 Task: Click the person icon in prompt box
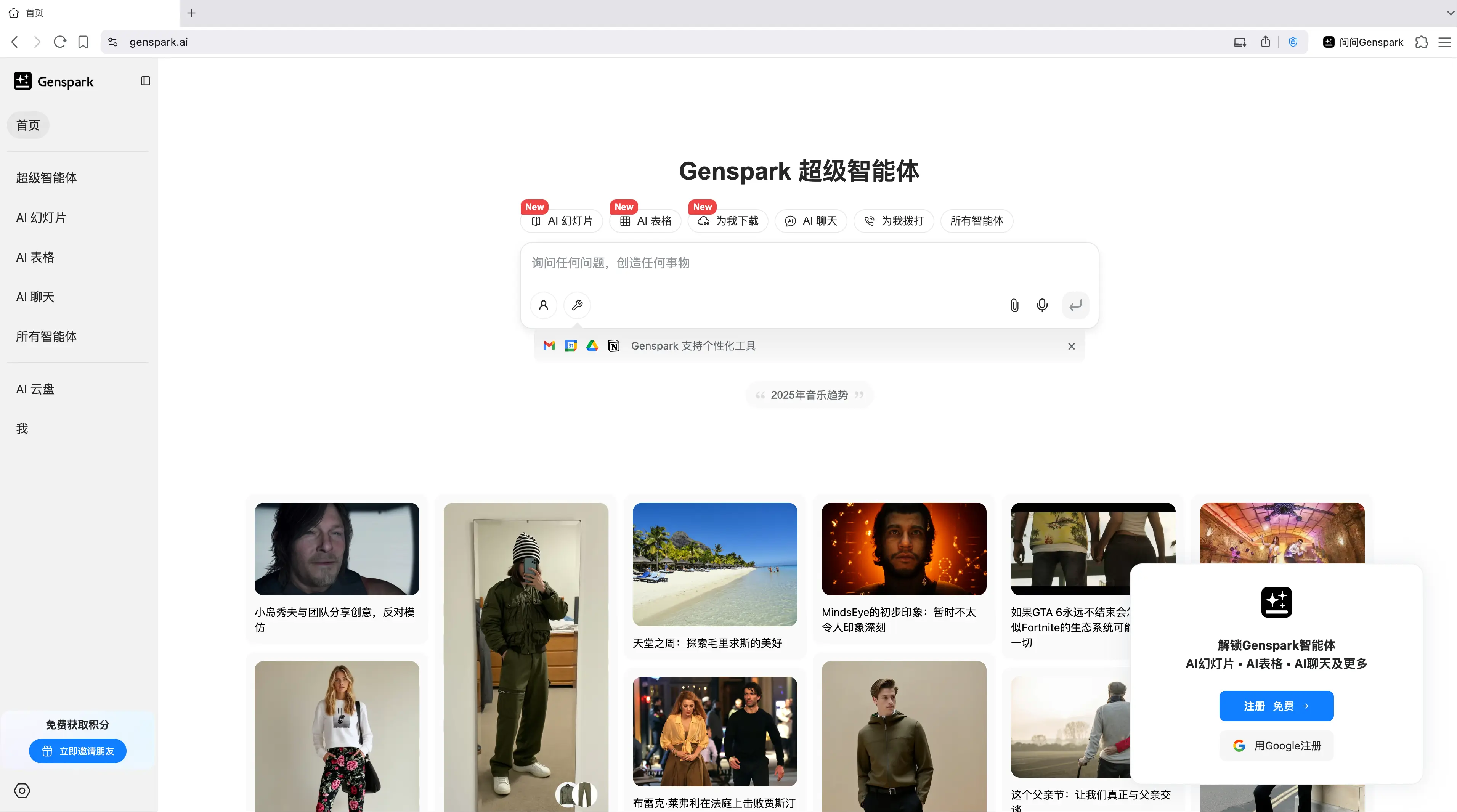pos(544,305)
